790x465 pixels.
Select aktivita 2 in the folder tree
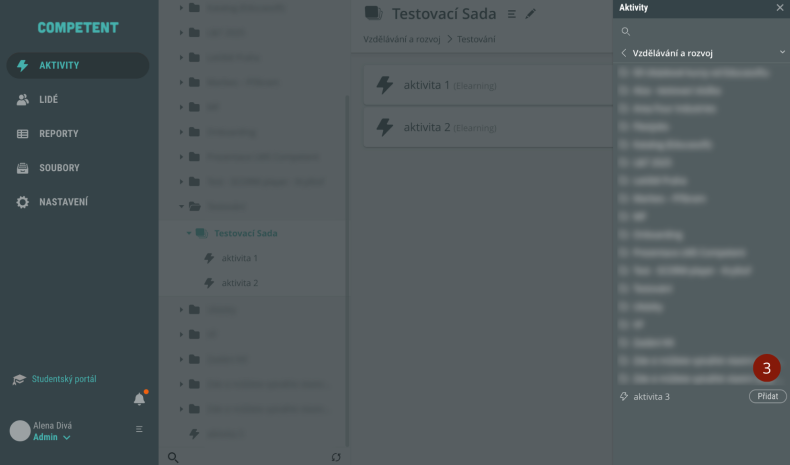(x=239, y=283)
